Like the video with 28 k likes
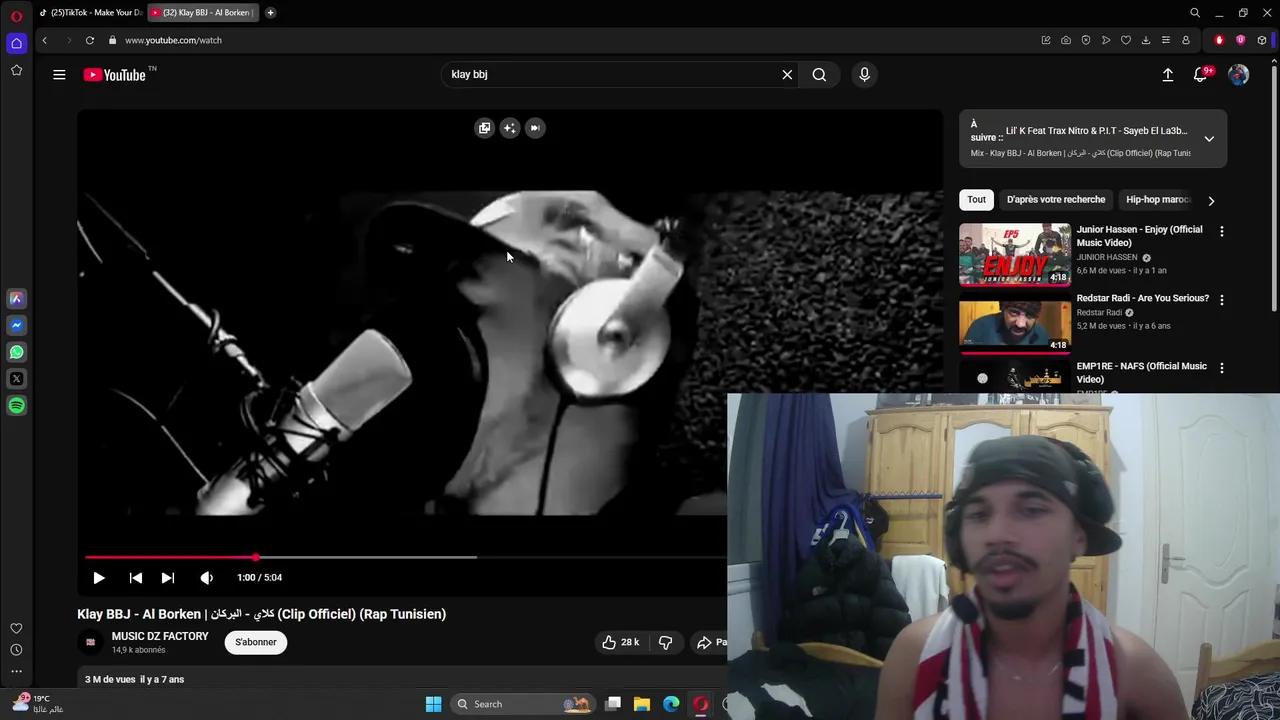The height and width of the screenshot is (720, 1280). coord(620,642)
